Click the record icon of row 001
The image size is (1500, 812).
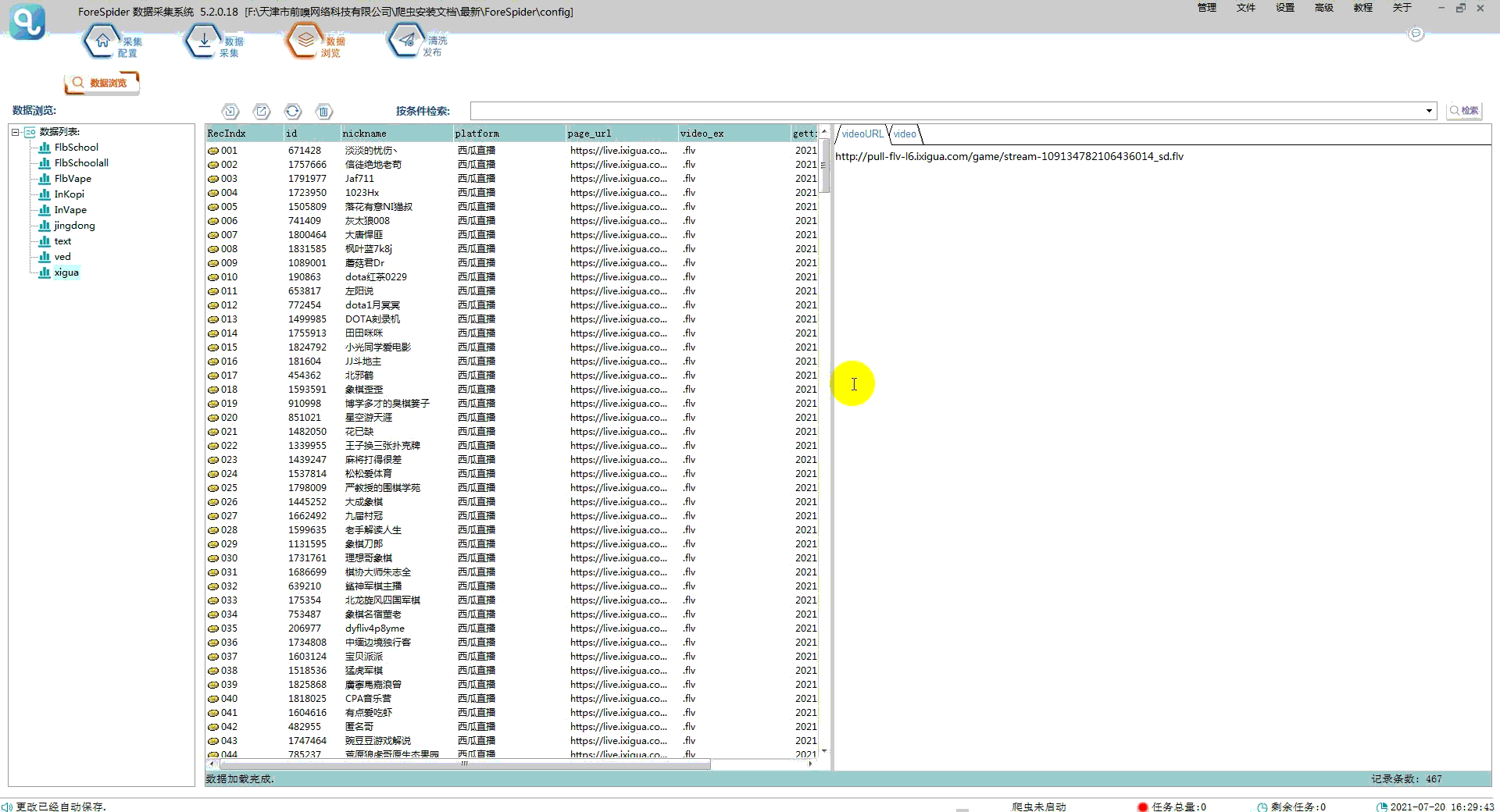[213, 151]
